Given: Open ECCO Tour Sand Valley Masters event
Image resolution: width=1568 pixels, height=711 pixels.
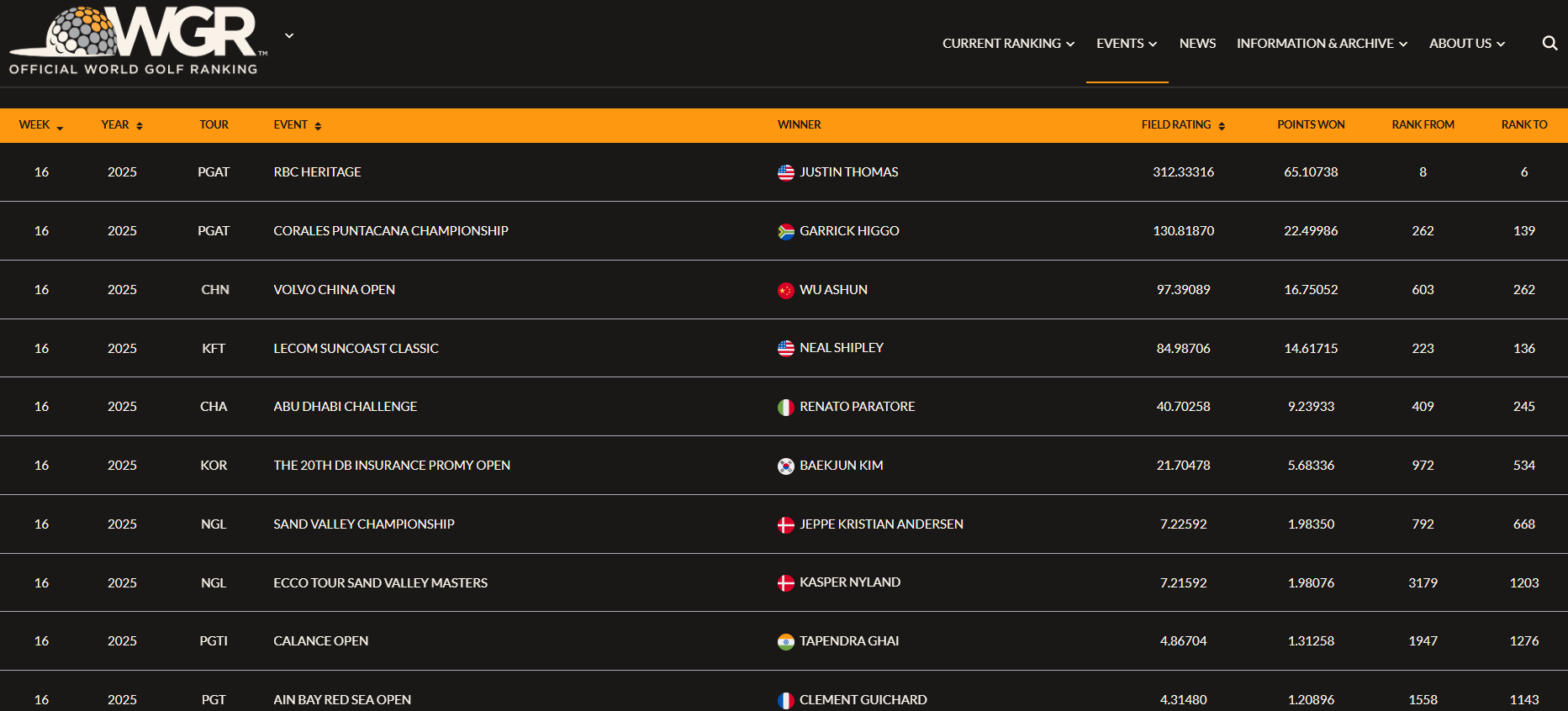Looking at the screenshot, I should click(x=380, y=582).
